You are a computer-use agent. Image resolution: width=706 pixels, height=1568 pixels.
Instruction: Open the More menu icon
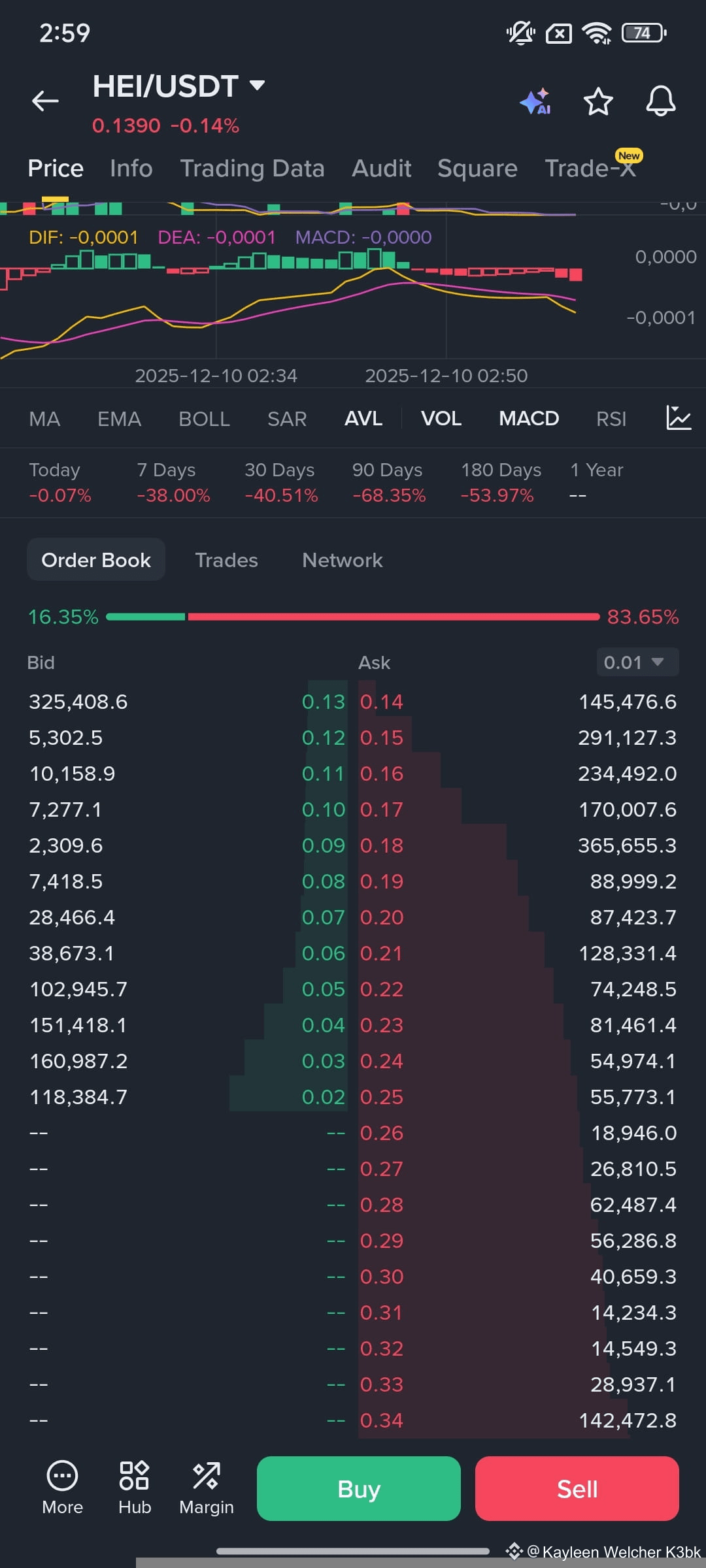click(62, 1476)
